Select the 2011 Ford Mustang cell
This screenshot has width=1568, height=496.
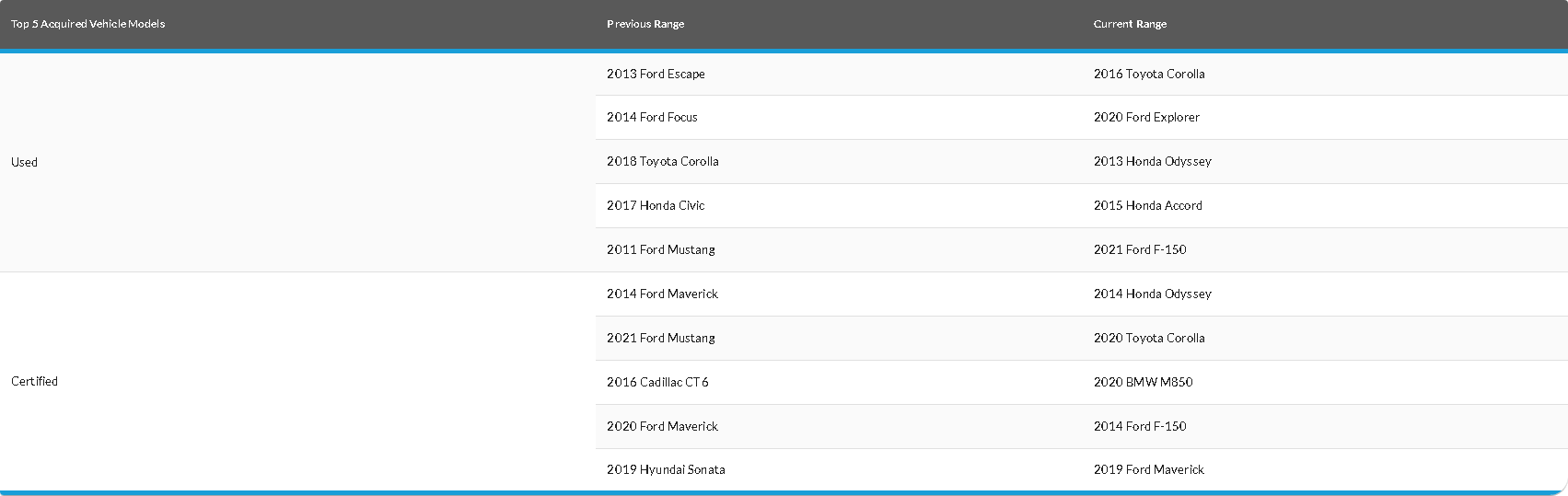(x=661, y=249)
